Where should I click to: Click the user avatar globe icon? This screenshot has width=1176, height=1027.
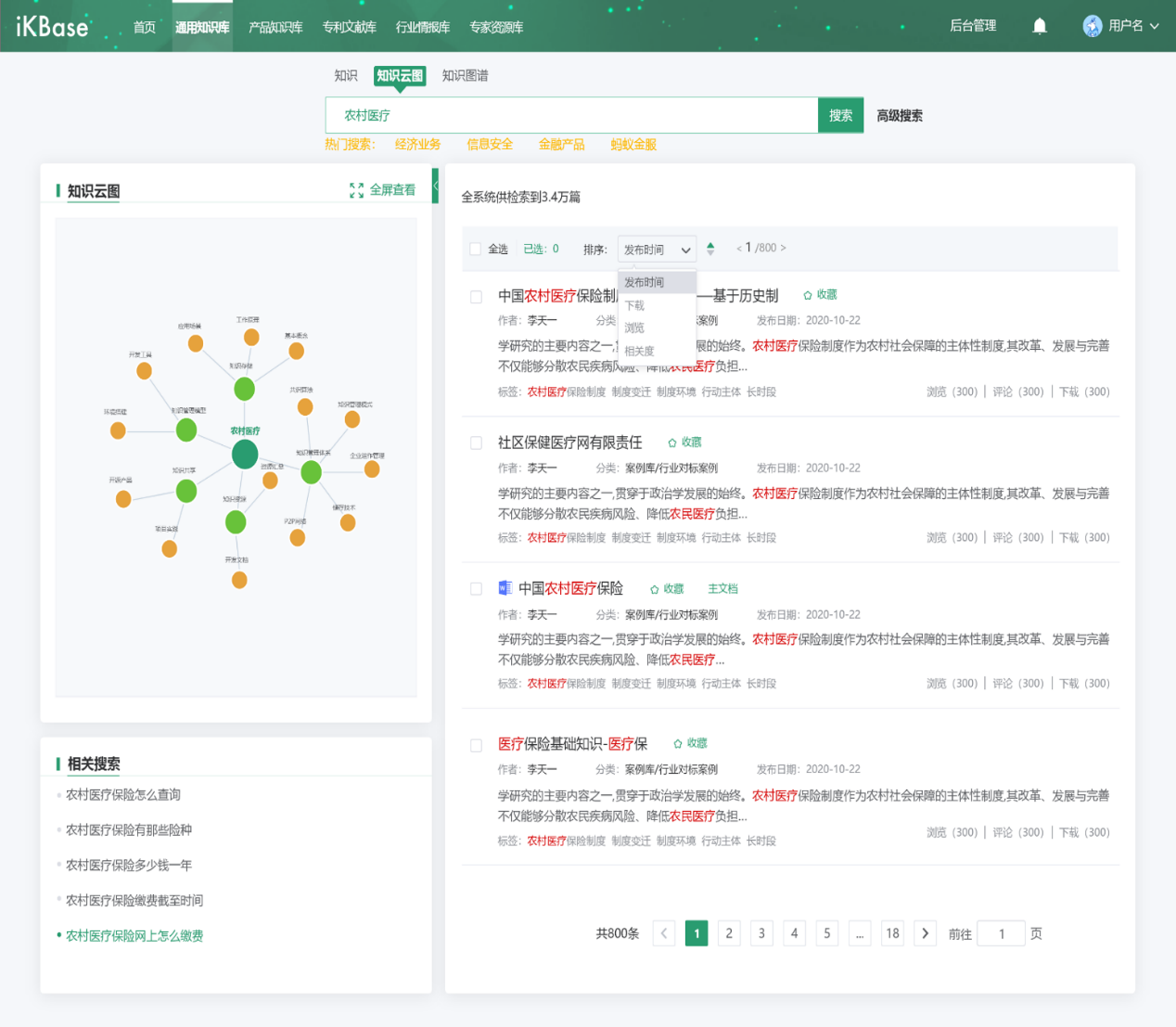click(x=1093, y=26)
